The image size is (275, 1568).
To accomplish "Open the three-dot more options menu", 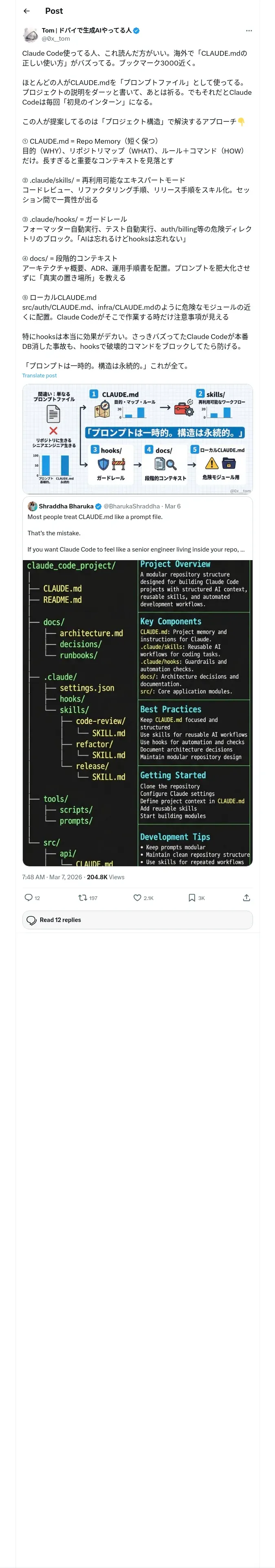I will pos(249,31).
